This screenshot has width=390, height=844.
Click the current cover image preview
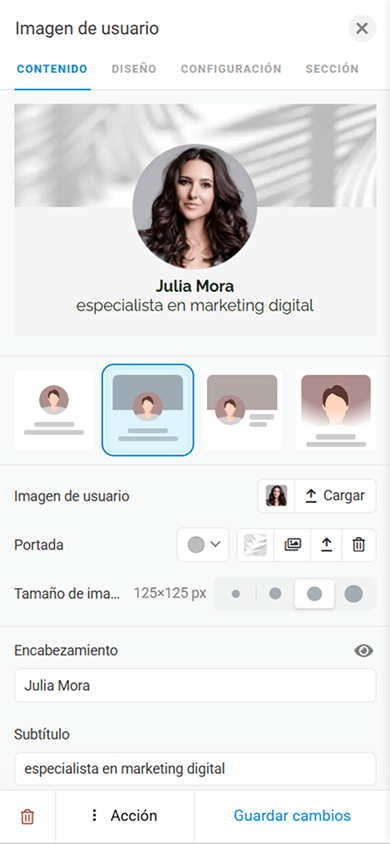point(255,545)
